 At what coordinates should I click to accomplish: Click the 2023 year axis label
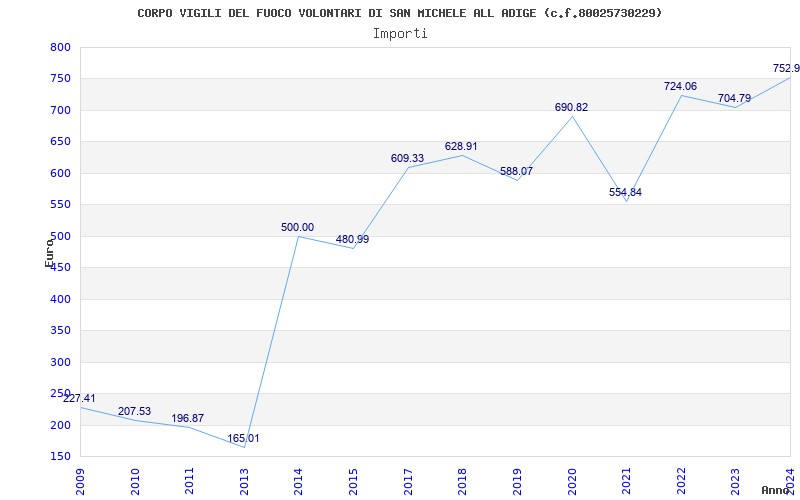coord(736,481)
